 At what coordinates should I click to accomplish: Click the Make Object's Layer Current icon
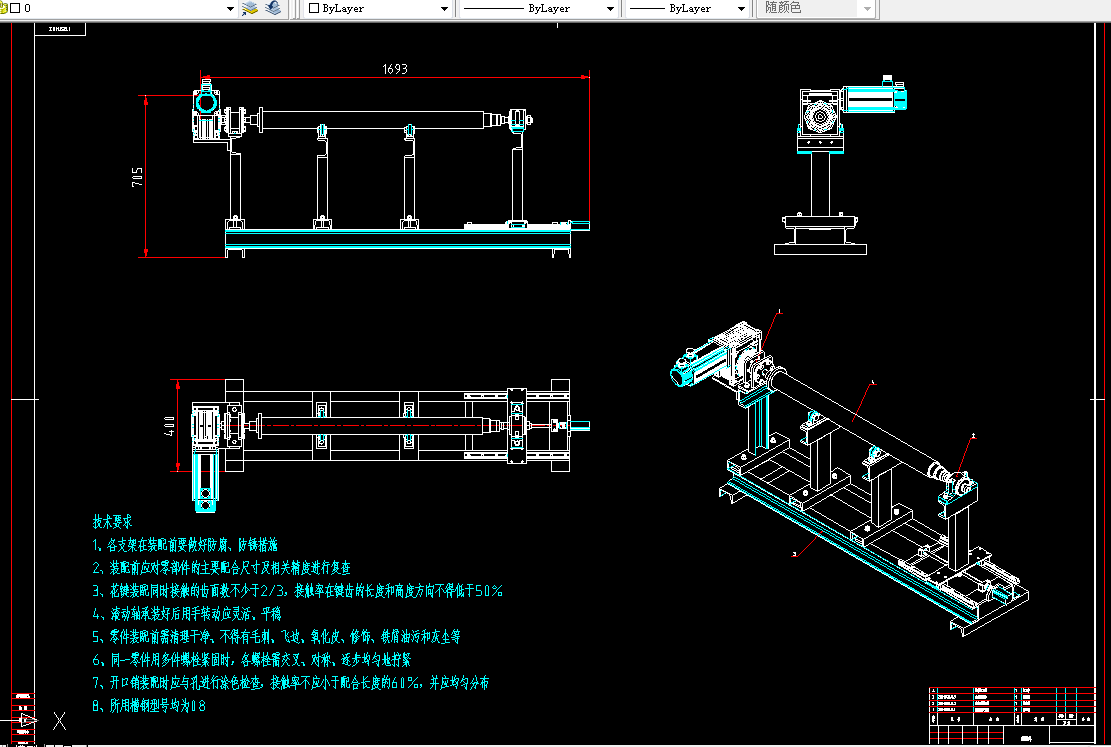pos(249,9)
